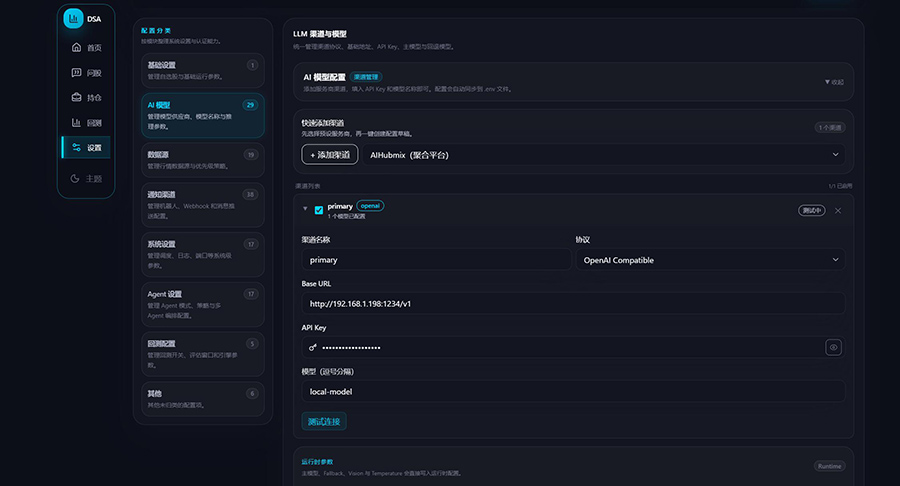Reveal API Key with the eye icon
Screen dimensions: 900x486
pyautogui.click(x=833, y=347)
